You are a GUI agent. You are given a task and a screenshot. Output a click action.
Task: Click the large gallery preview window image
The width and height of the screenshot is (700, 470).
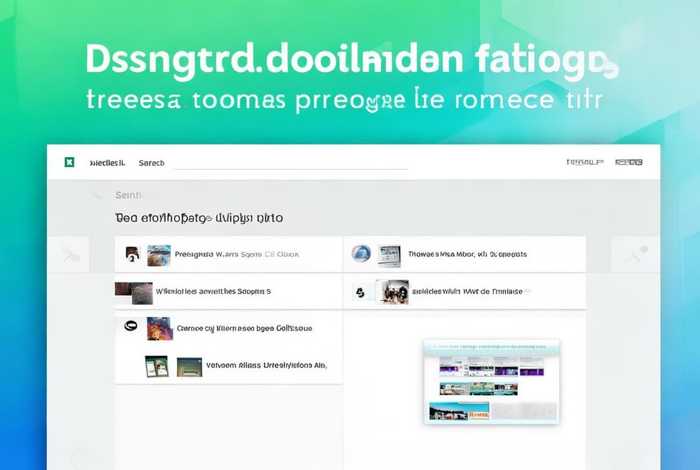[491, 381]
